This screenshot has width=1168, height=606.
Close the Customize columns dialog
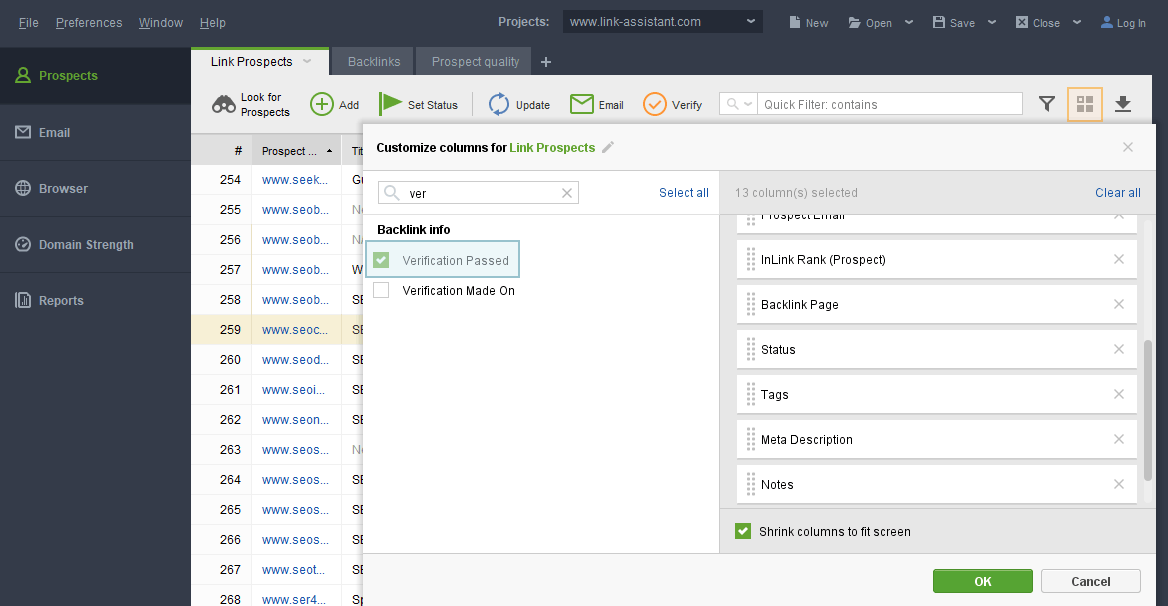1128,147
